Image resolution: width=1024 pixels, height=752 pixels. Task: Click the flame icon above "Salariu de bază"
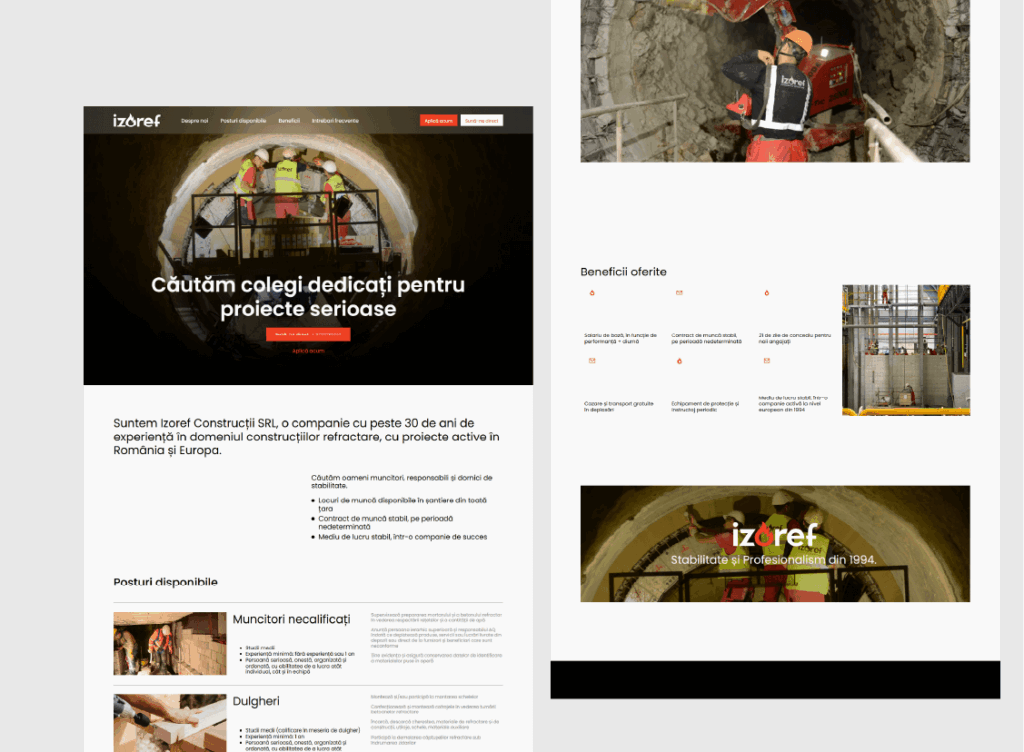coord(592,292)
